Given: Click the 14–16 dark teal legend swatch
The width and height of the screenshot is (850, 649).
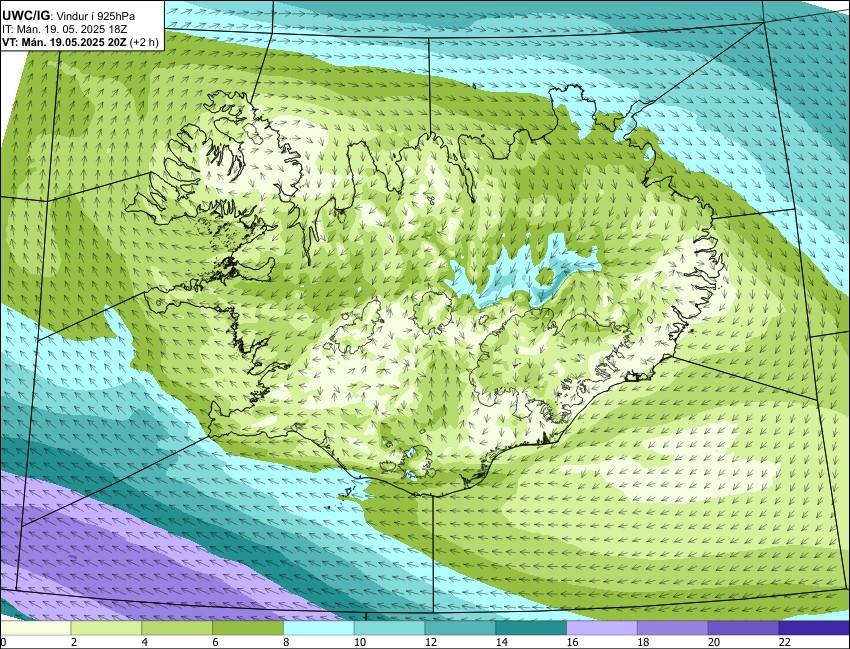Looking at the screenshot, I should coord(531,628).
